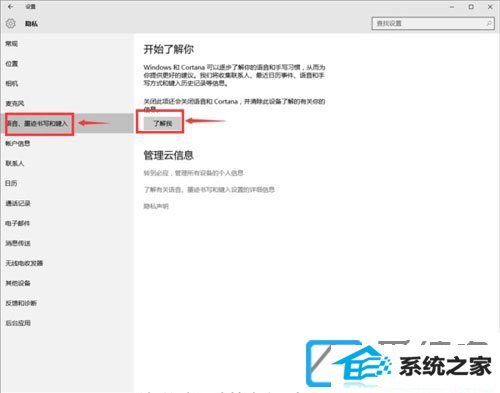Select 位置 in the sidebar
This screenshot has width=500, height=393.
click(x=12, y=64)
